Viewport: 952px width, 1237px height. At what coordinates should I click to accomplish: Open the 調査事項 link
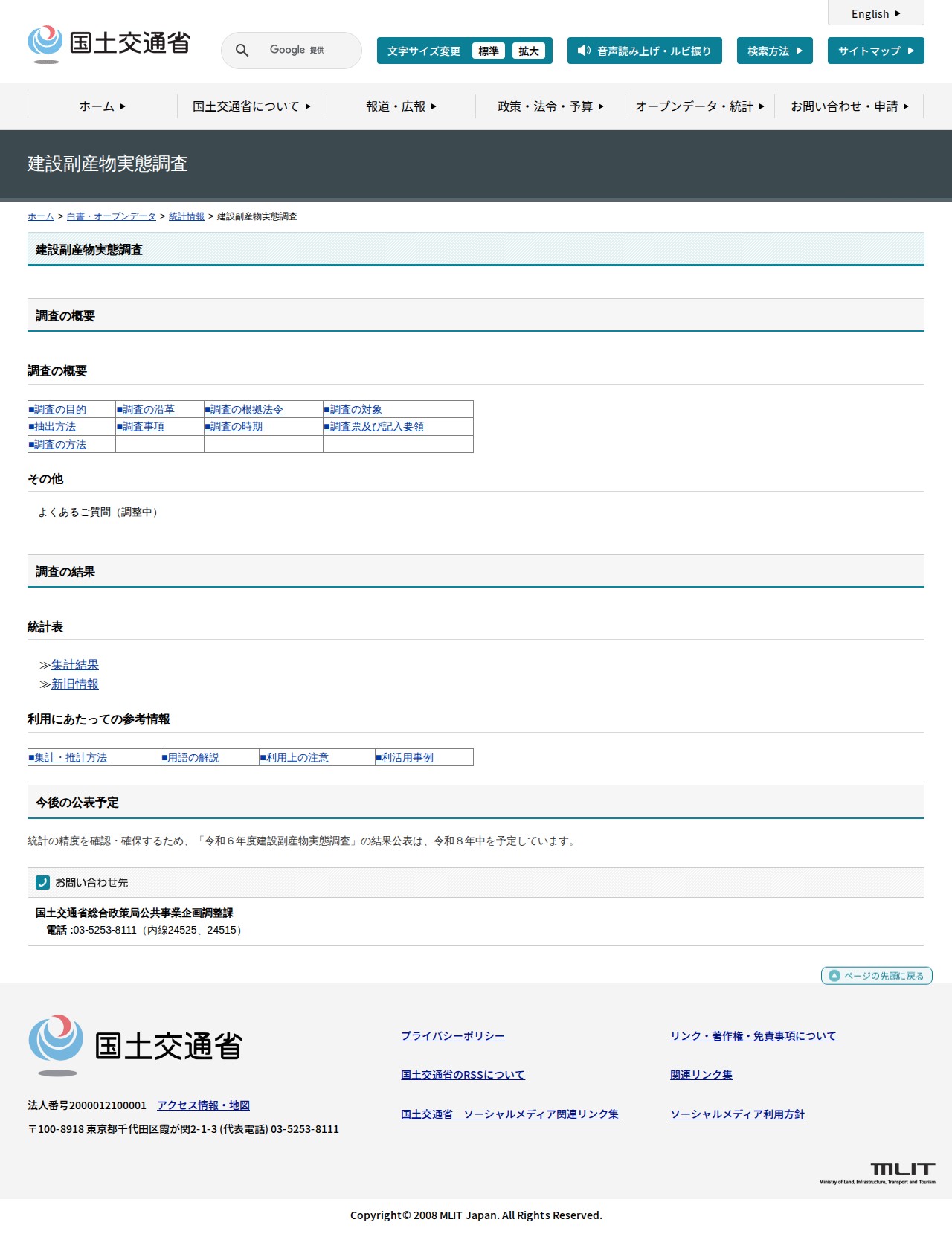click(141, 426)
